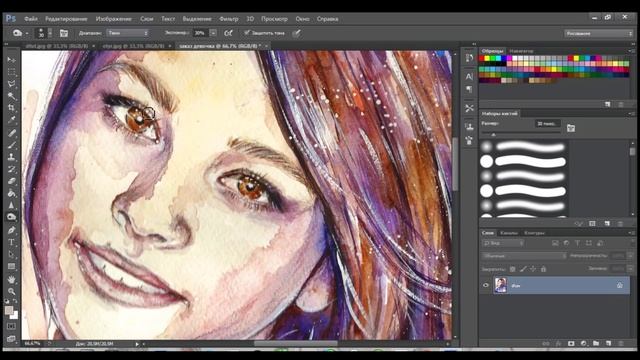The height and width of the screenshot is (360, 640).
Task: Select the Pen tool
Action: pyautogui.click(x=11, y=230)
